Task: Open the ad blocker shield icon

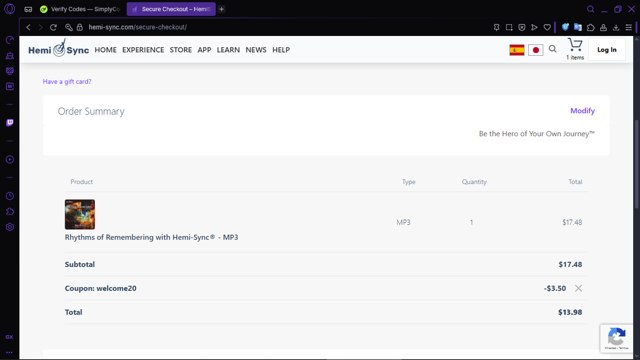Action: pyautogui.click(x=522, y=27)
